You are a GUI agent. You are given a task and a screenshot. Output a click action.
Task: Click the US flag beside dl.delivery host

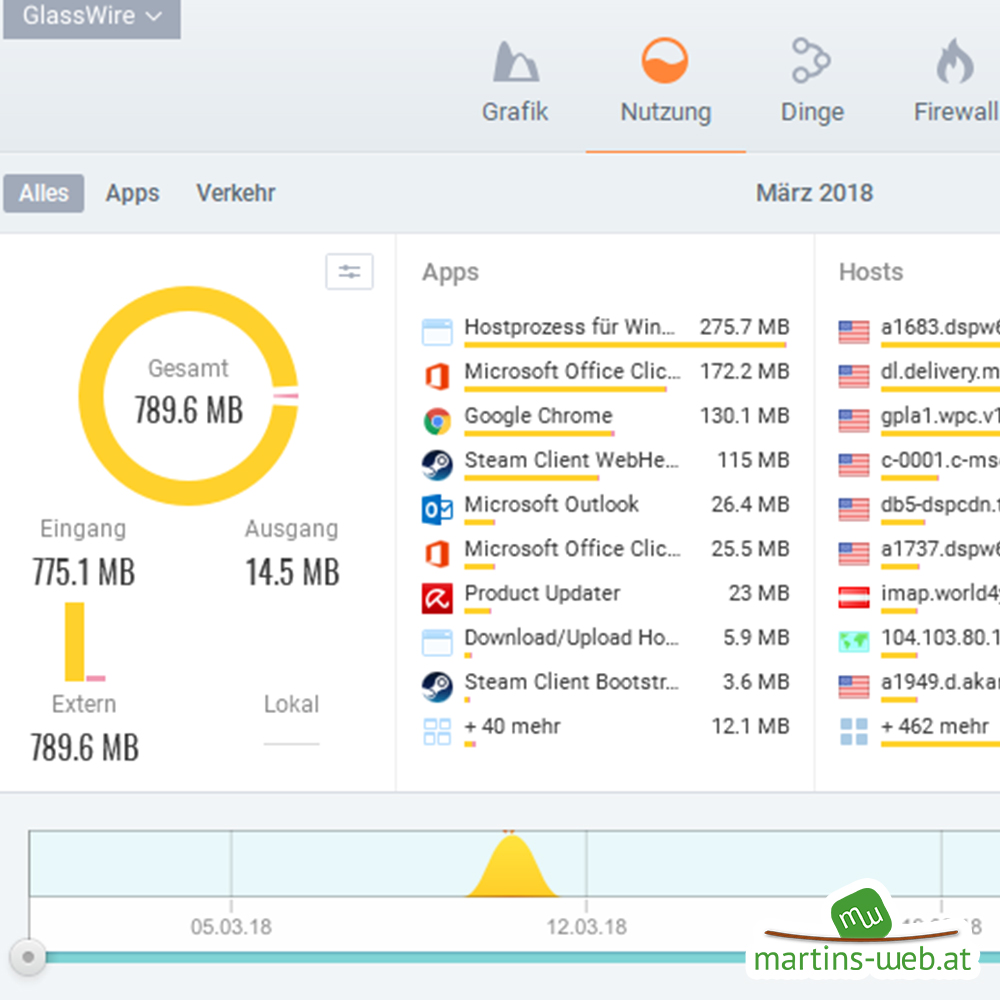click(853, 376)
